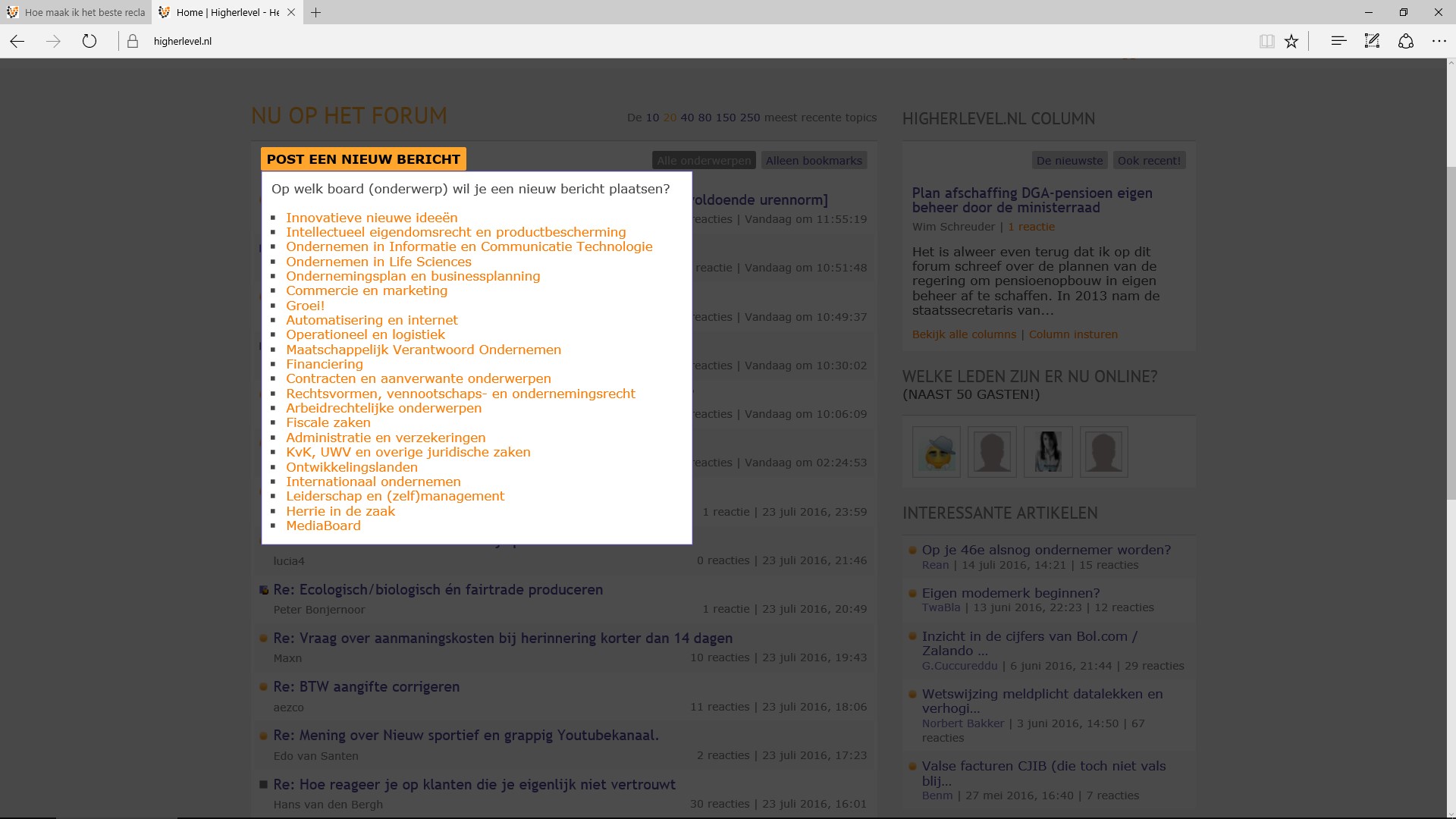Open reading view icon in address bar
This screenshot has width=1456, height=819.
point(1266,41)
